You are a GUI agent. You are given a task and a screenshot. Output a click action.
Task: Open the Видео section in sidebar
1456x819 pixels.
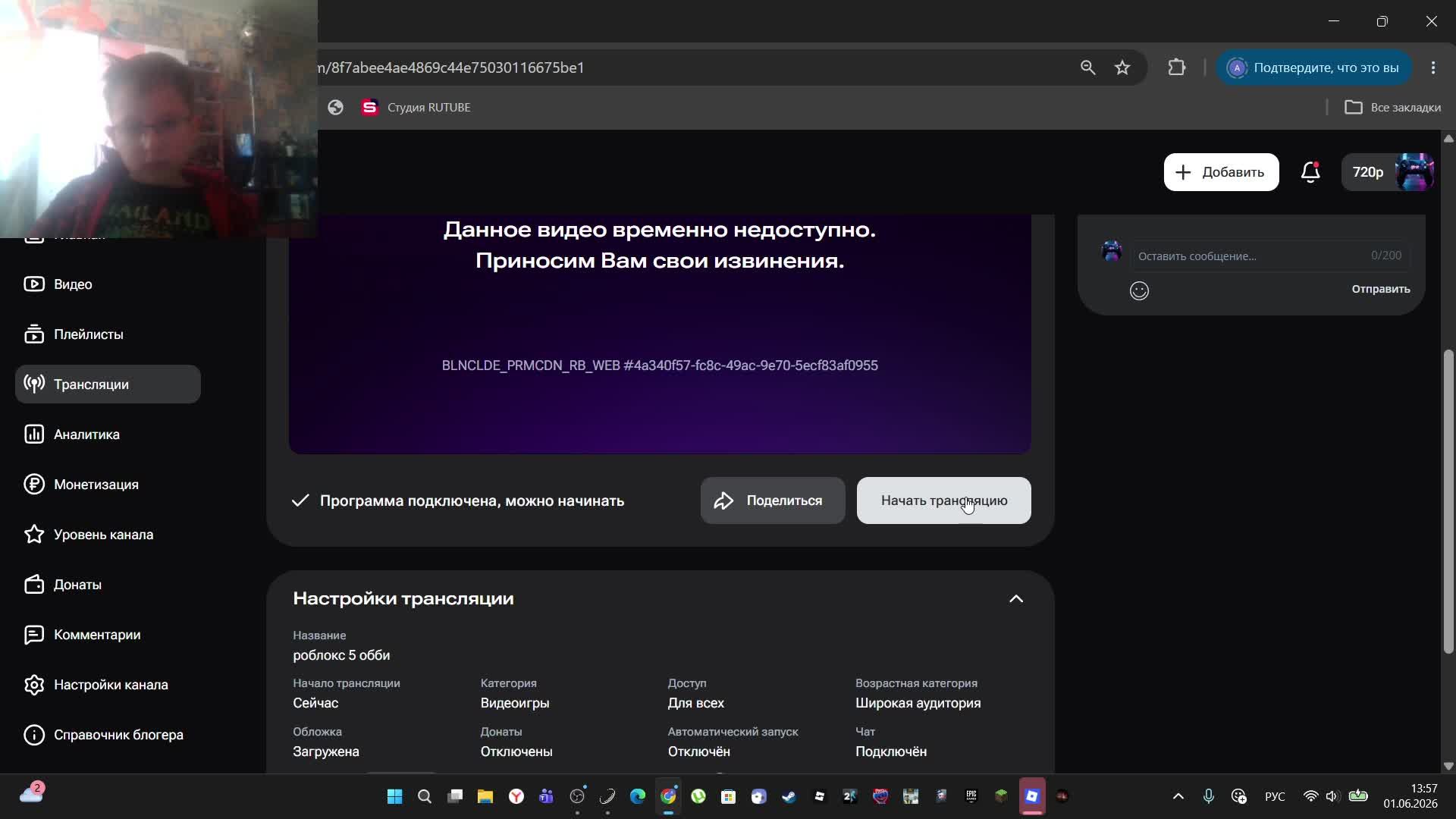pos(108,284)
